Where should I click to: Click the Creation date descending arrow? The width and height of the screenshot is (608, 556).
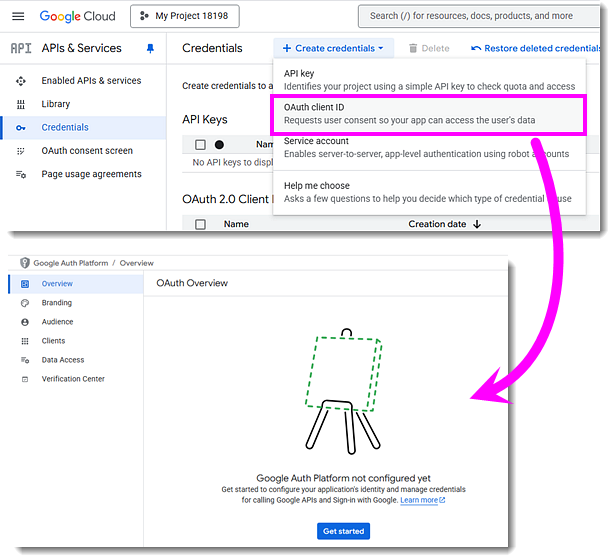click(477, 224)
